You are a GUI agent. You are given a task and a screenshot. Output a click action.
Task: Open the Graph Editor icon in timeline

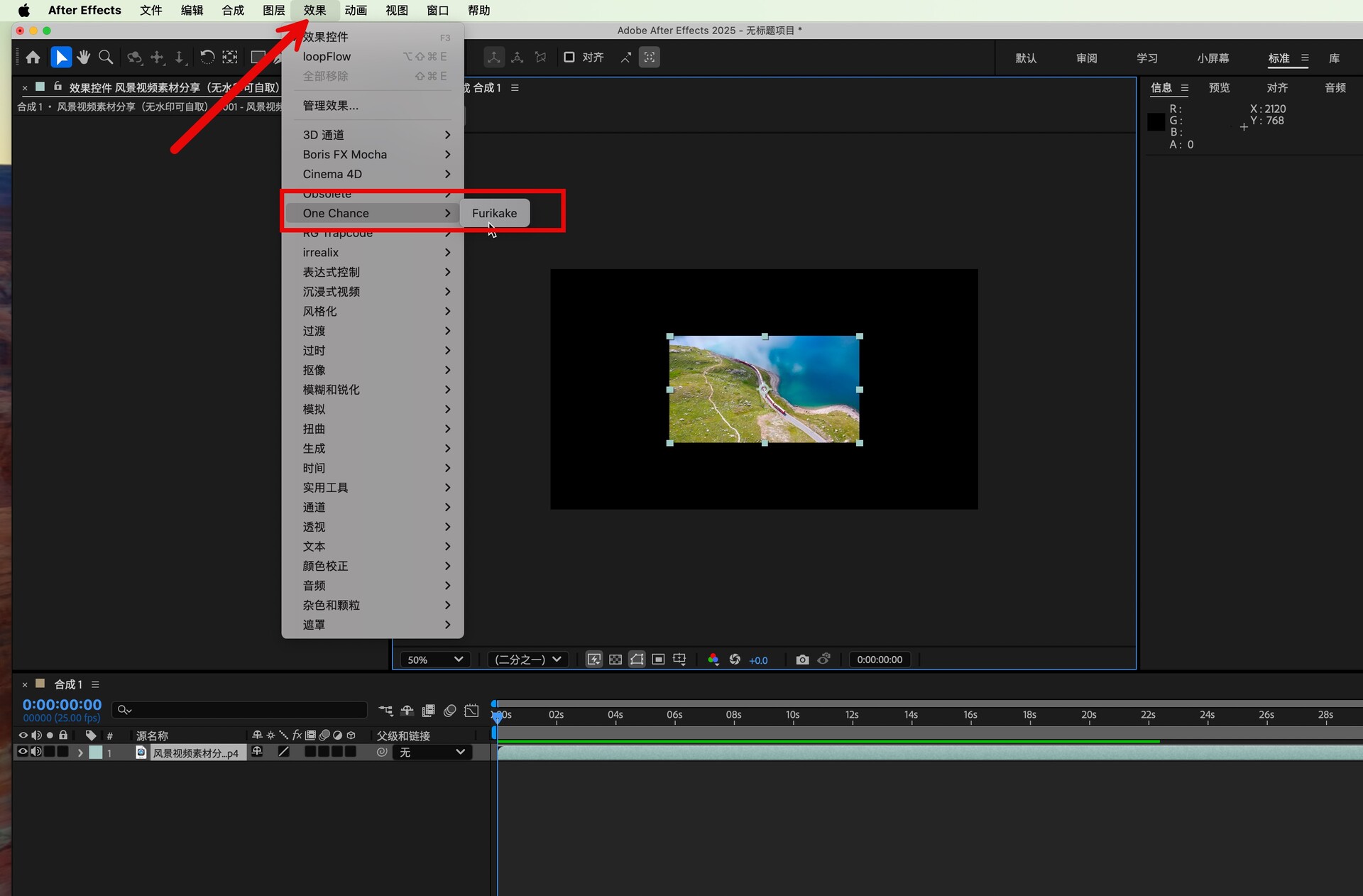[471, 711]
